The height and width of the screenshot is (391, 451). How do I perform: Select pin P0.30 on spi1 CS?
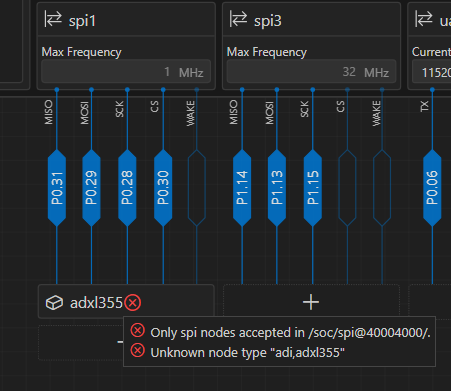tap(163, 188)
